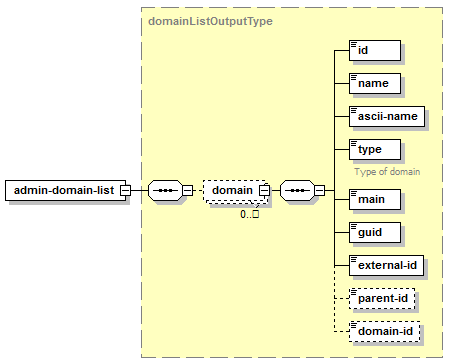449x364 pixels.
Task: Select the main element node
Action: click(375, 199)
